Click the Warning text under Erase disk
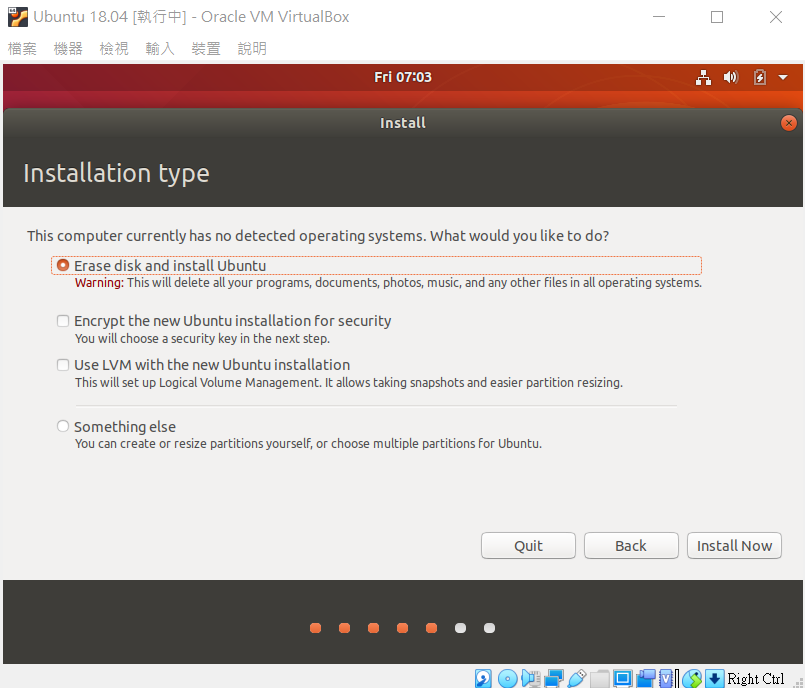Viewport: 805px width, 688px height. pyautogui.click(x=388, y=283)
